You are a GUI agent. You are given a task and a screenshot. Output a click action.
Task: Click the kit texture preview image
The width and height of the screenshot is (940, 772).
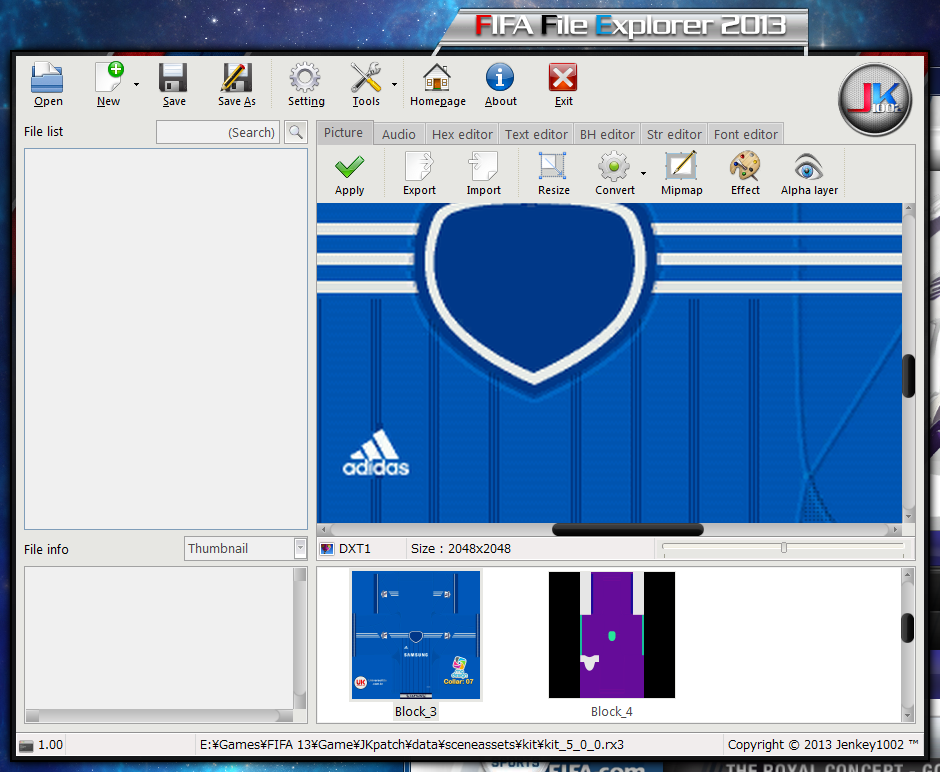(x=609, y=363)
